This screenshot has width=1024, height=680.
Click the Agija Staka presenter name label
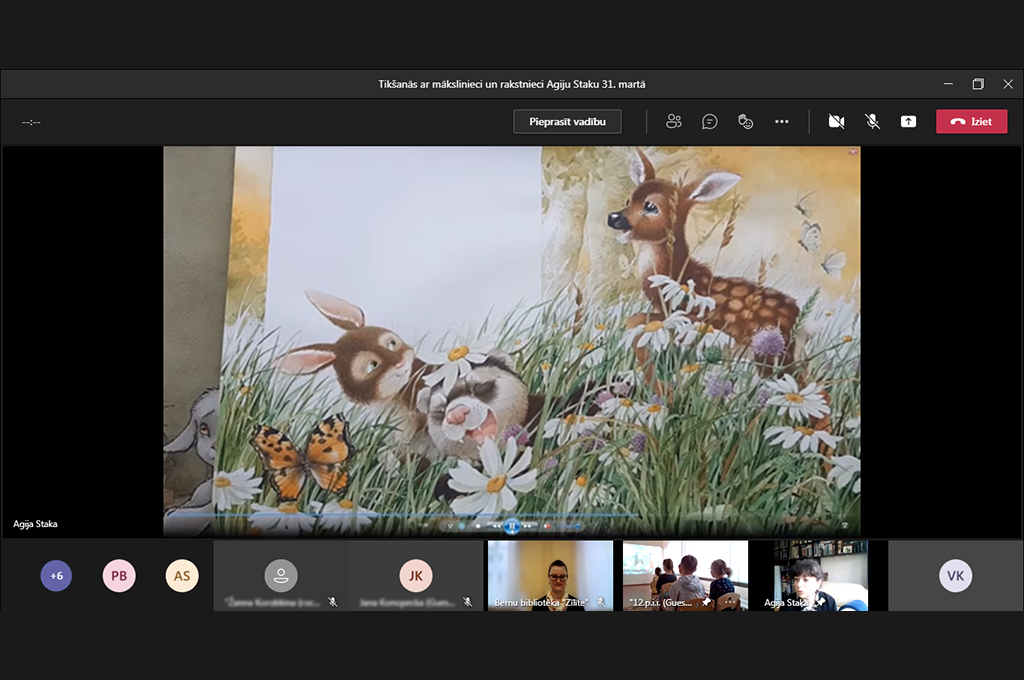coord(35,524)
